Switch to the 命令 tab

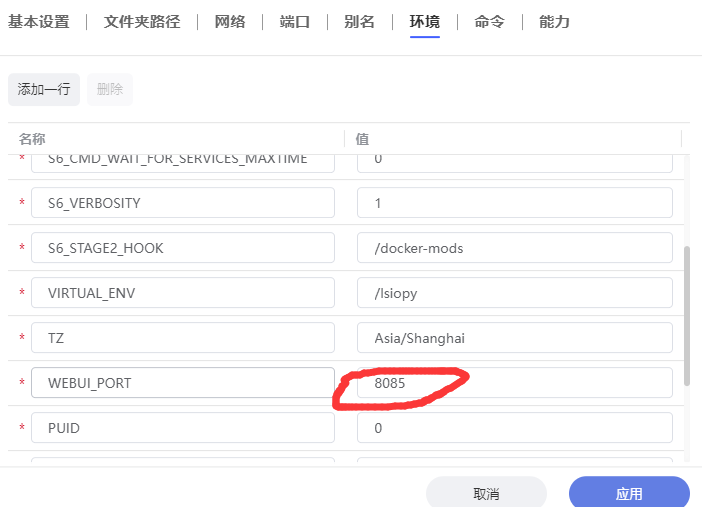[489, 22]
